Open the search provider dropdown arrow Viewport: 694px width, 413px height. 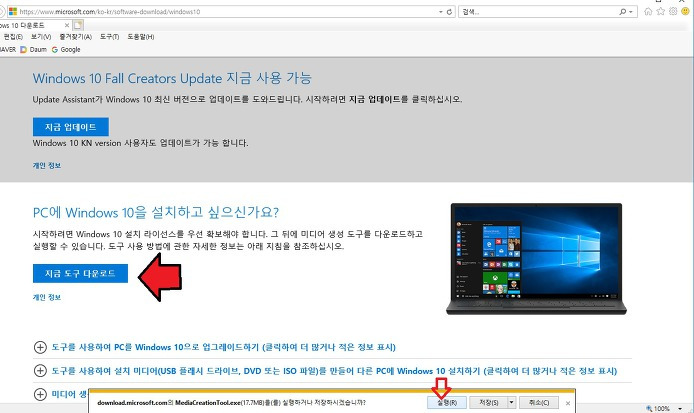point(631,12)
